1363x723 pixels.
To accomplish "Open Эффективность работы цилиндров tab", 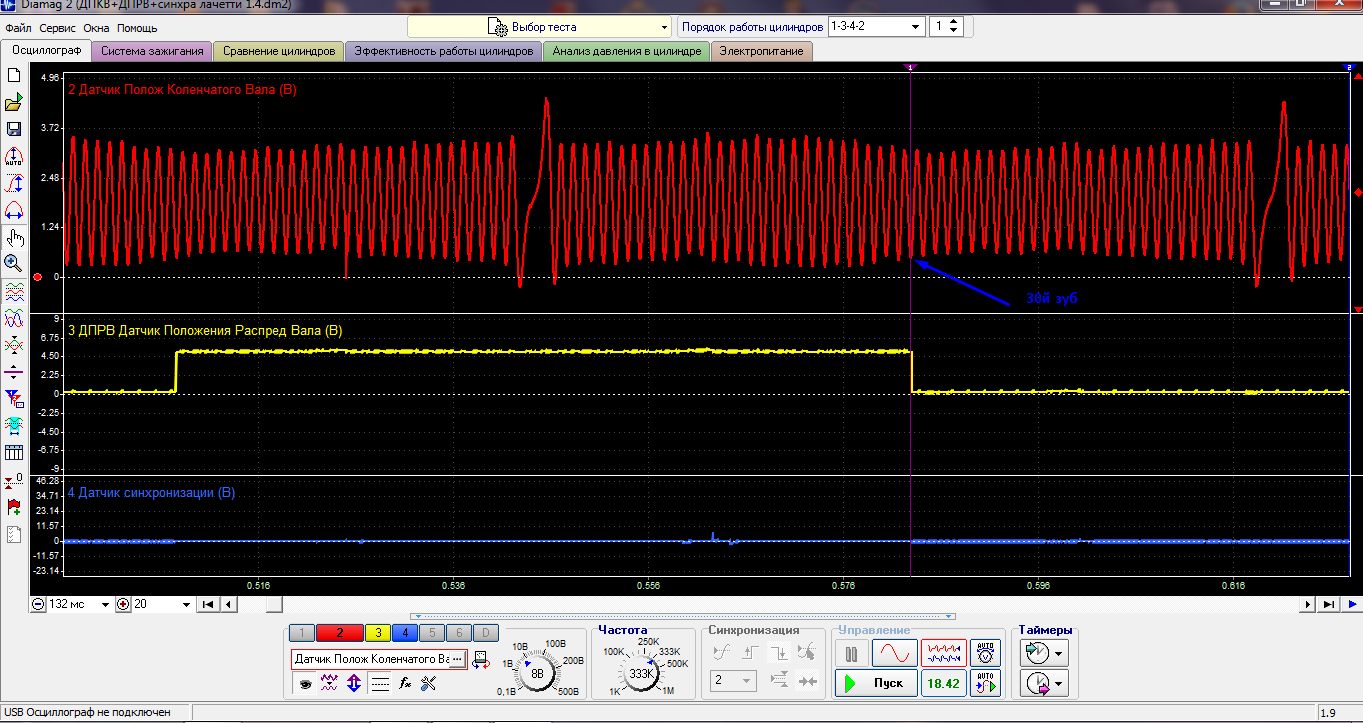I will (444, 51).
